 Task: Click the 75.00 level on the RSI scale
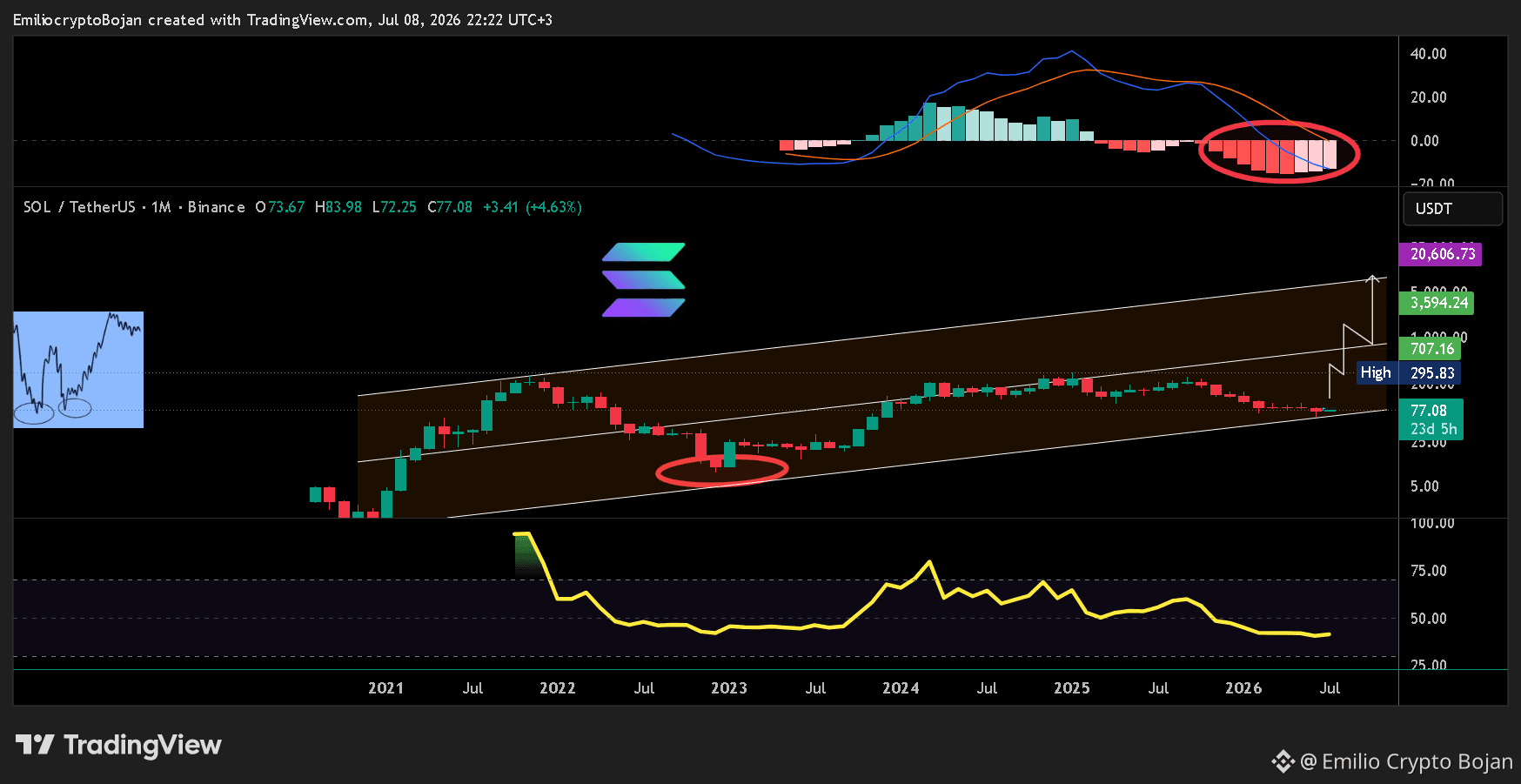[x=1429, y=571]
